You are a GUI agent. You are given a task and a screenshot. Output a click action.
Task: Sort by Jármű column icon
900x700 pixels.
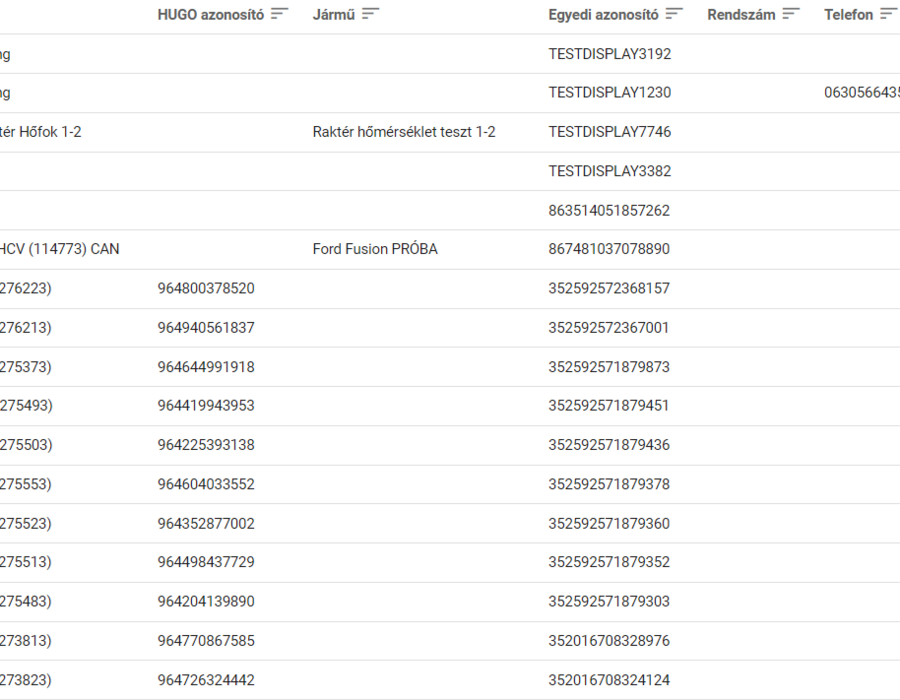[x=371, y=14]
